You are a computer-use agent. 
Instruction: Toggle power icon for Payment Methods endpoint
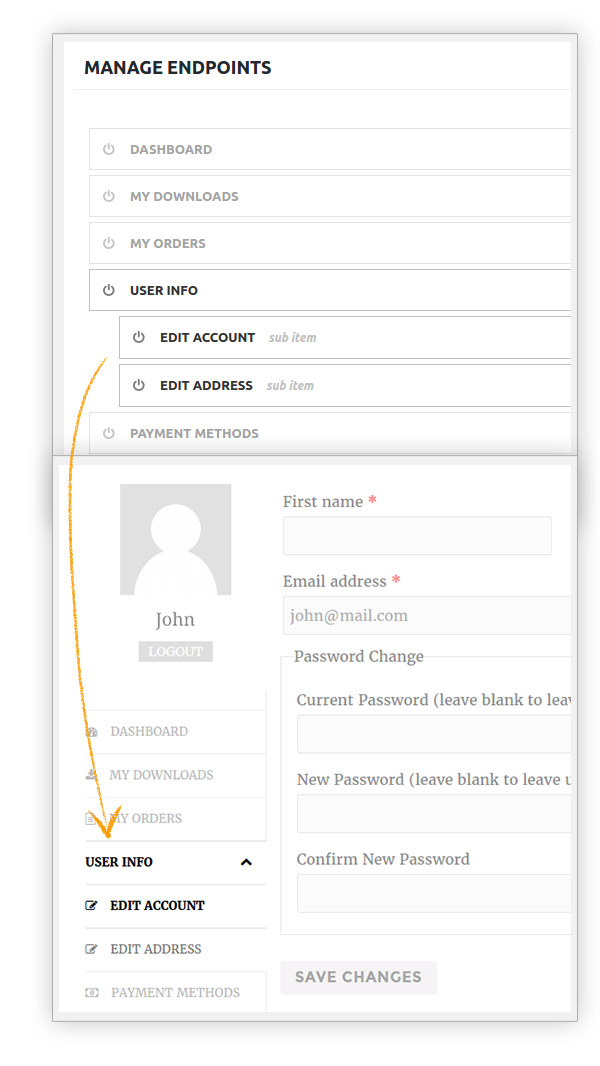tap(109, 432)
